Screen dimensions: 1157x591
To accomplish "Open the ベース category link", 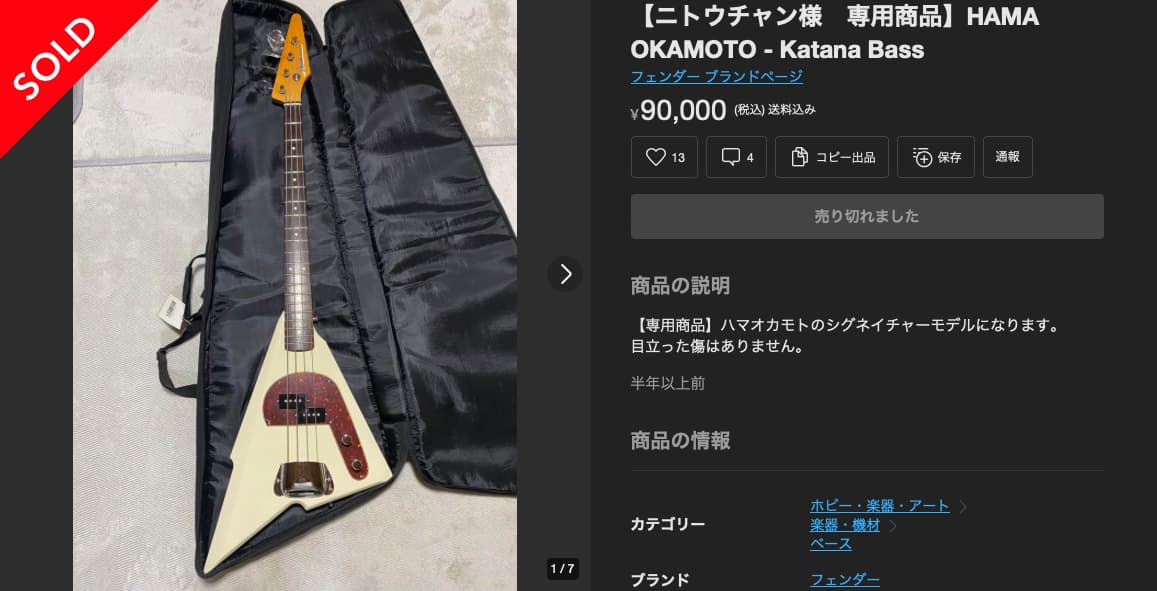I will coord(831,545).
